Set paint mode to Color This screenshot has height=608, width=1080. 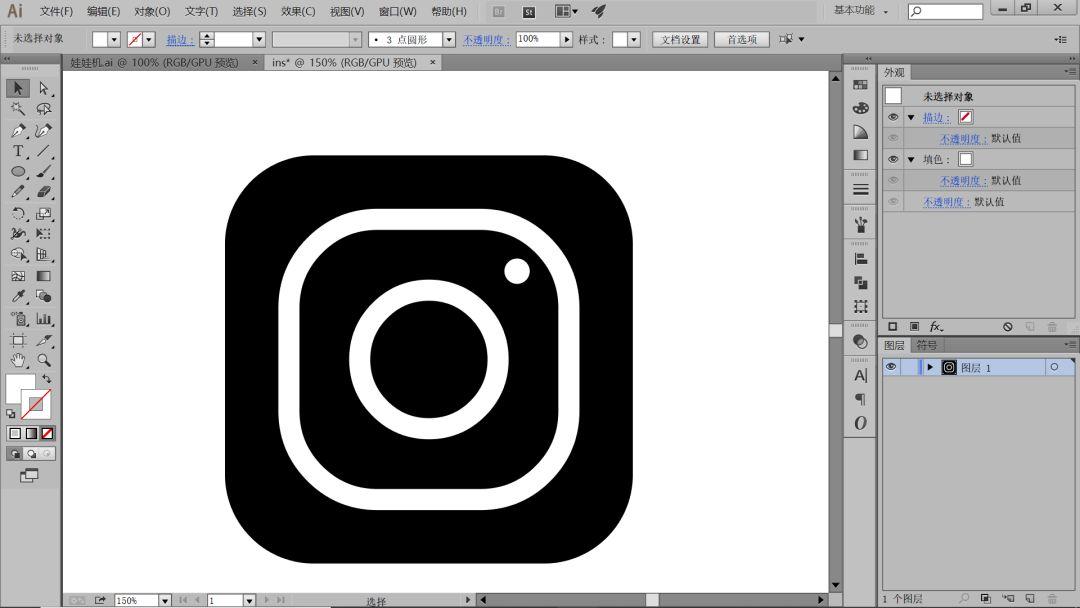click(x=15, y=433)
